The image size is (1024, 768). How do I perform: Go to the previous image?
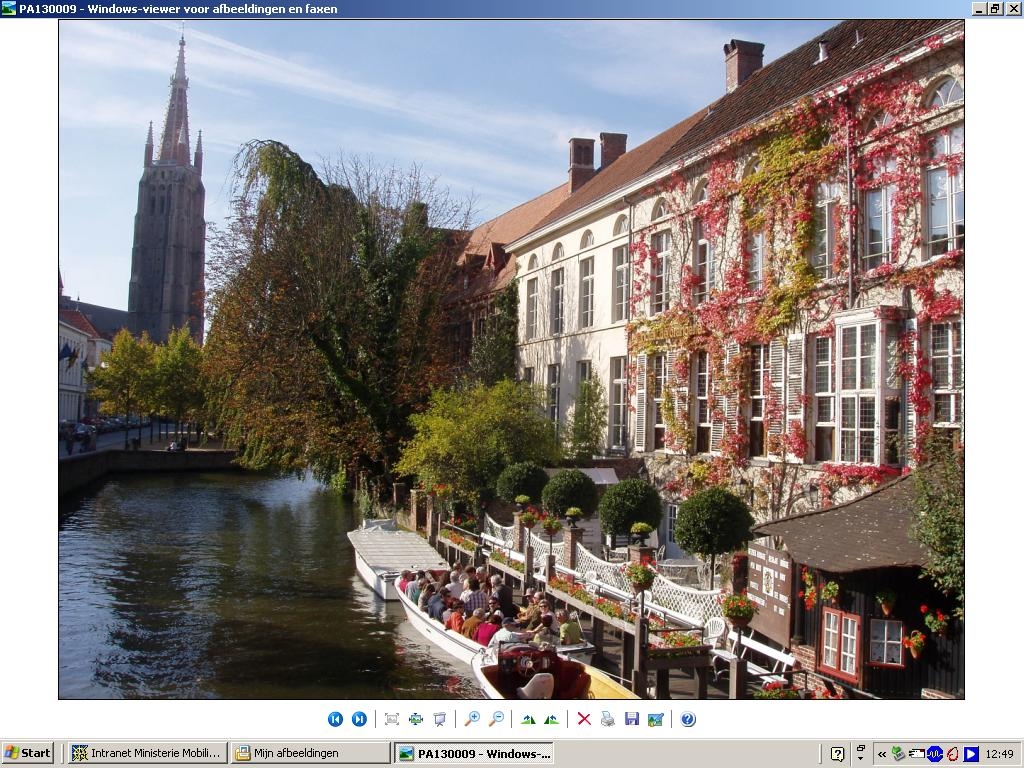tap(335, 719)
